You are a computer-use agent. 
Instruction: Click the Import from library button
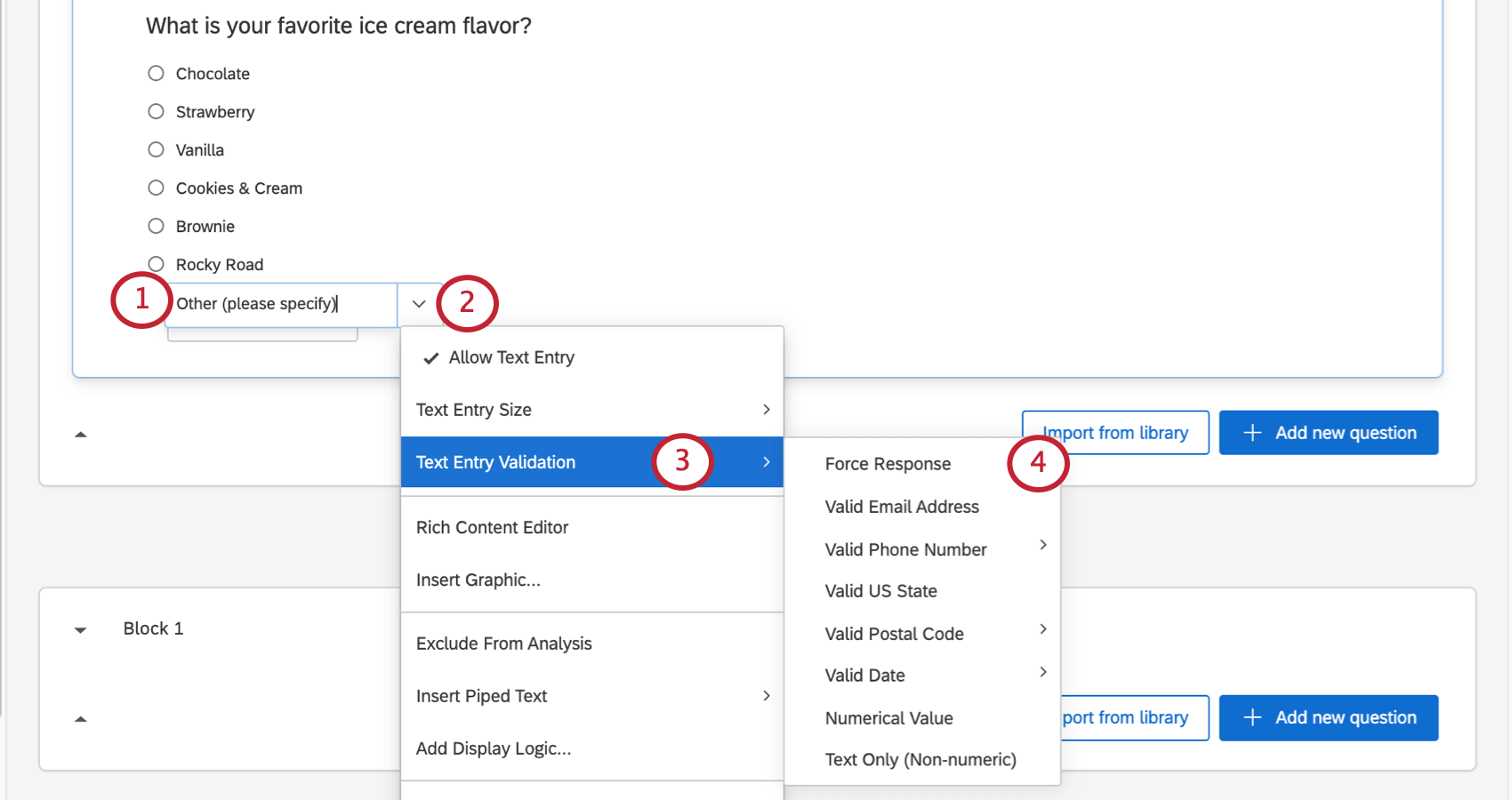(x=1114, y=432)
